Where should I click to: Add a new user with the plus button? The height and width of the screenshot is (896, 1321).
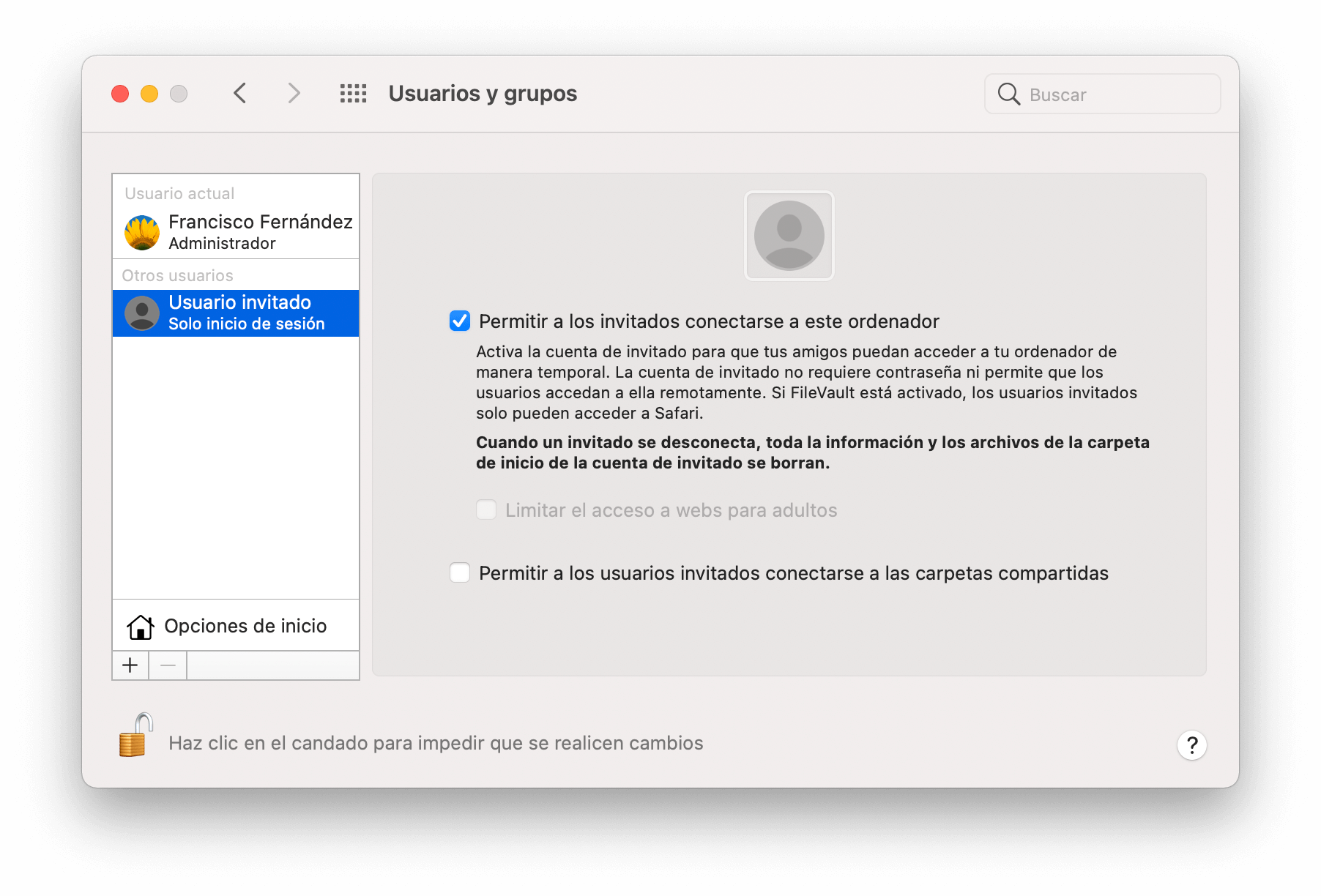point(130,665)
